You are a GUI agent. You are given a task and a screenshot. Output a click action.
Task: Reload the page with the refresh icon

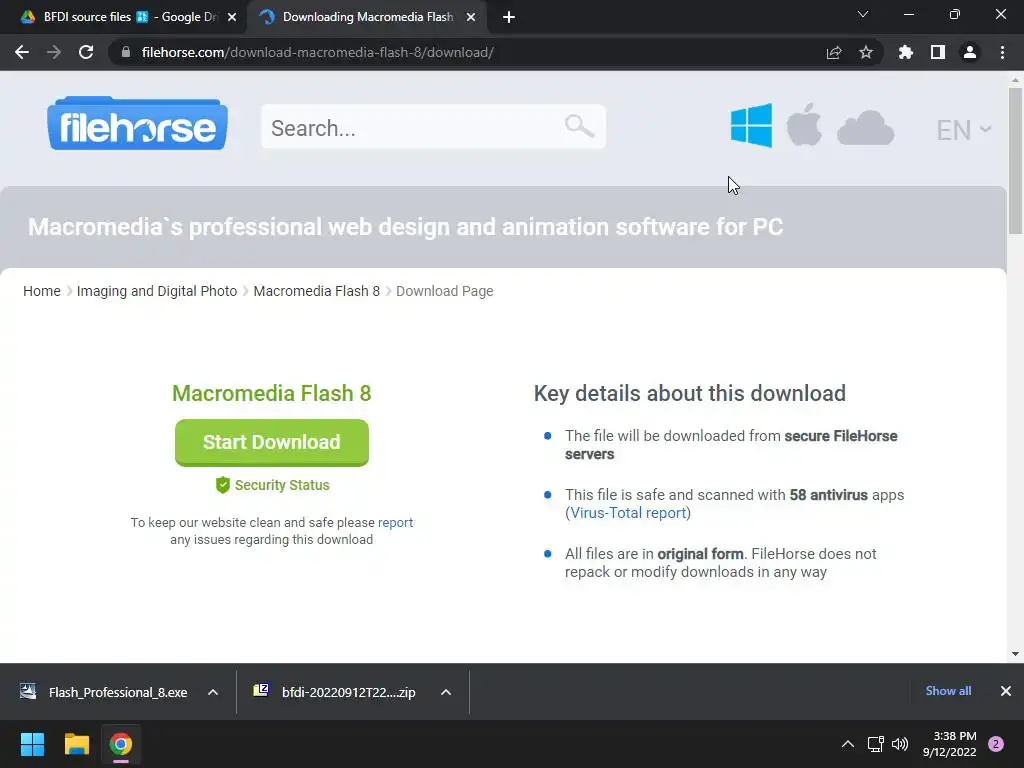(86, 52)
